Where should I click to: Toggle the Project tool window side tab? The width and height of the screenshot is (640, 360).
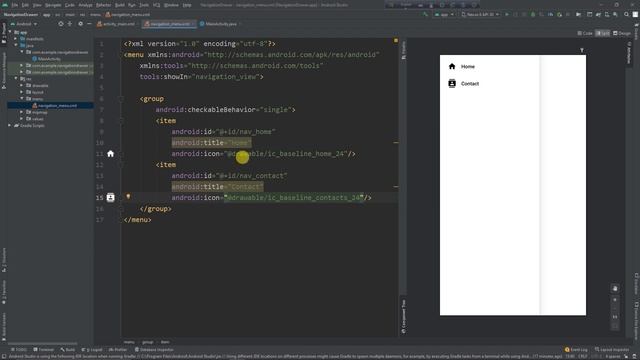click(4, 33)
